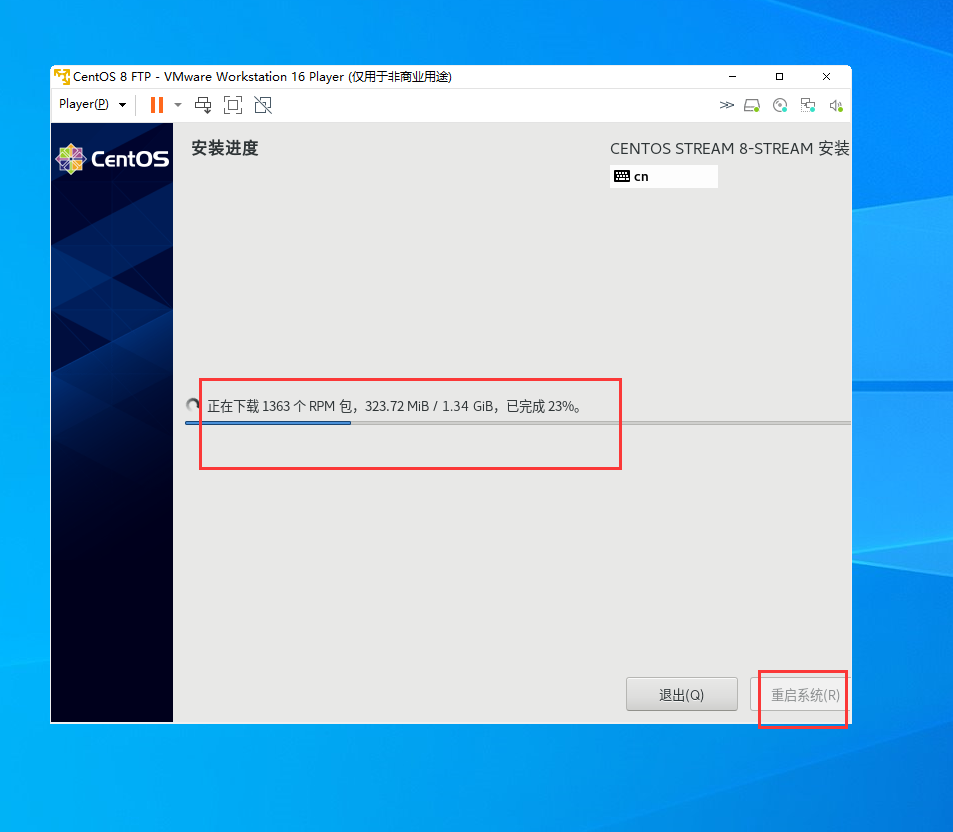This screenshot has height=832, width=953.
Task: Click the CentOS logo in the sidebar
Action: pyautogui.click(x=112, y=159)
